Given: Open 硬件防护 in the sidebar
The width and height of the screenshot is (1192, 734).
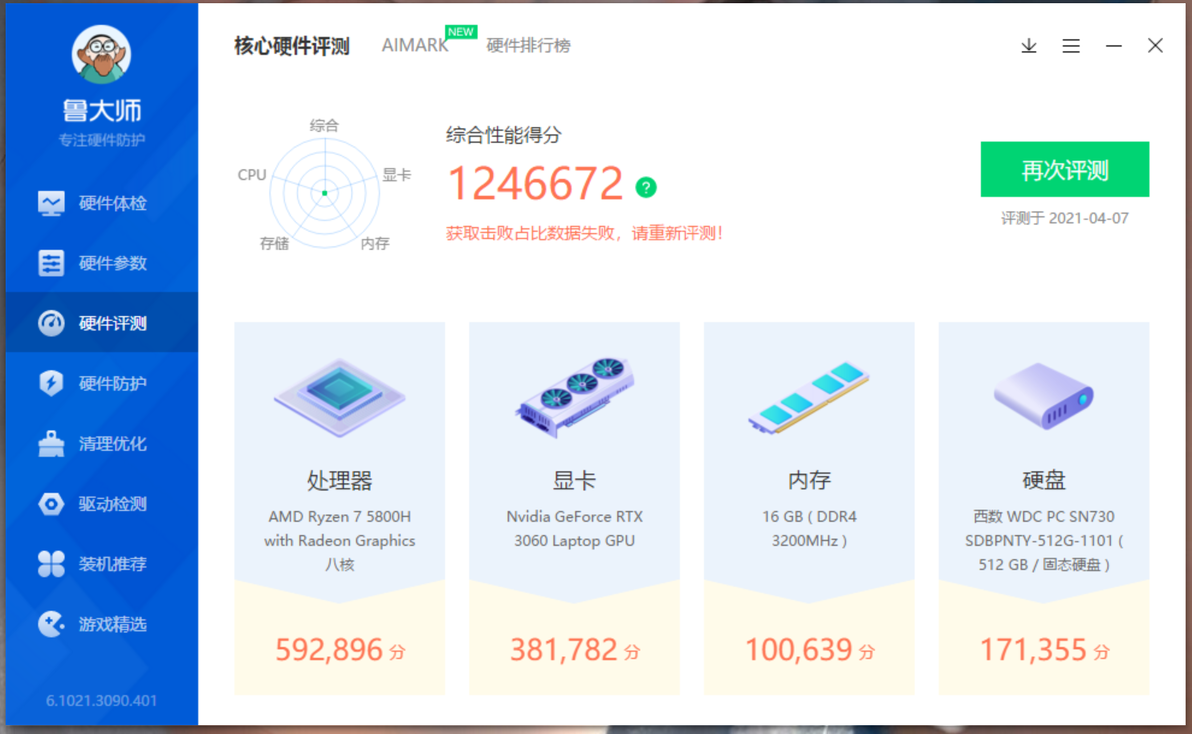Looking at the screenshot, I should 102,383.
